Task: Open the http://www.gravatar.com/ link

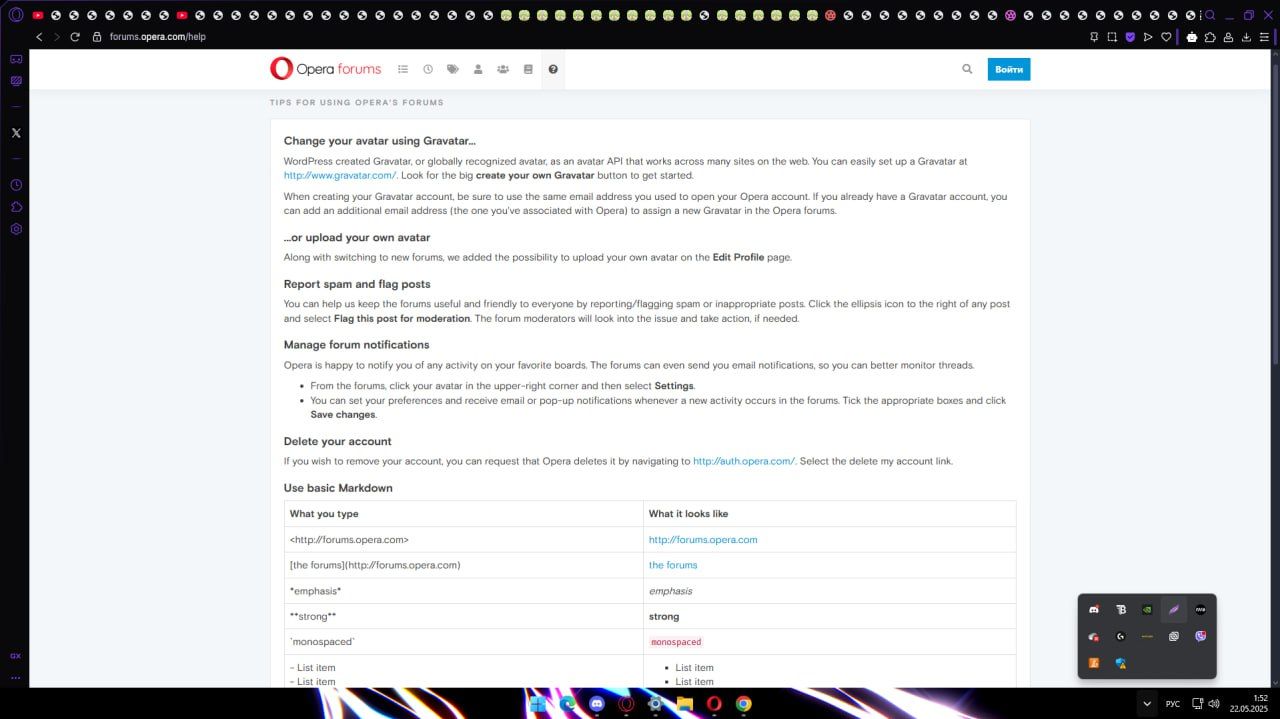Action: pos(340,175)
